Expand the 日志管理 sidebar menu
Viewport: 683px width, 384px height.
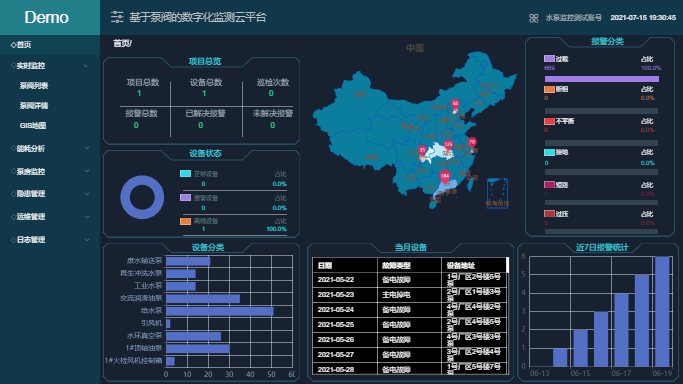pyautogui.click(x=50, y=239)
